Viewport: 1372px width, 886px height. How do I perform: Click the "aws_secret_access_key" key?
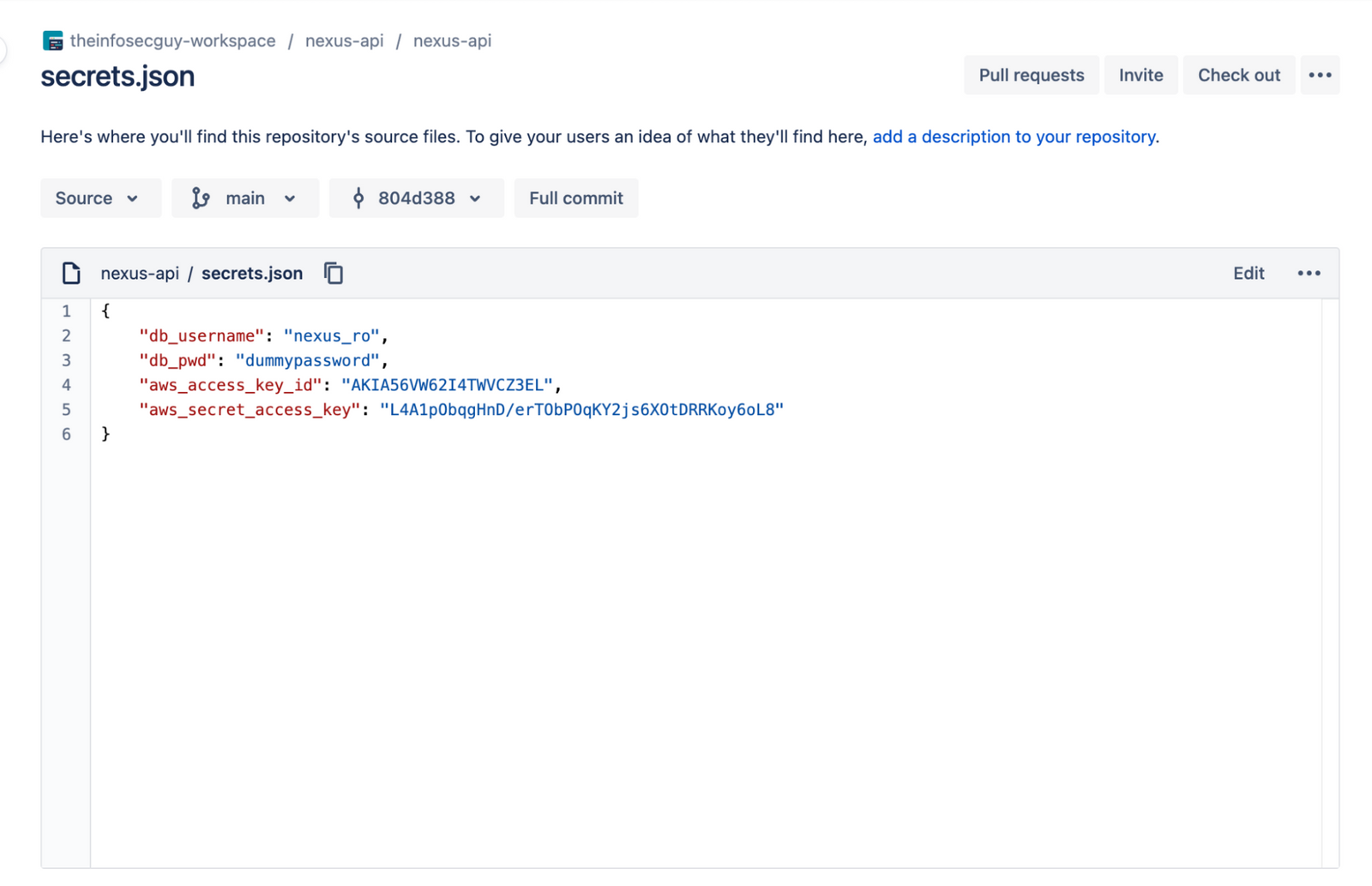click(x=250, y=410)
